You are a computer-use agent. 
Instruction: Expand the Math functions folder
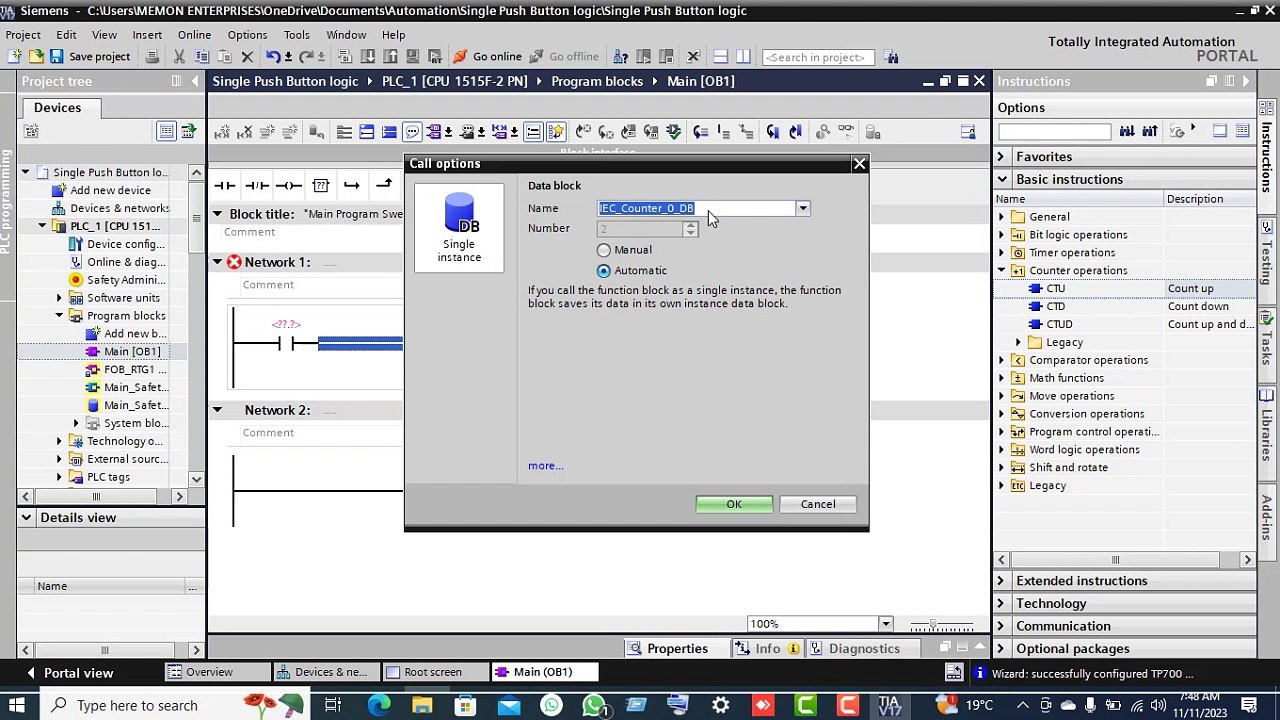tap(1001, 378)
